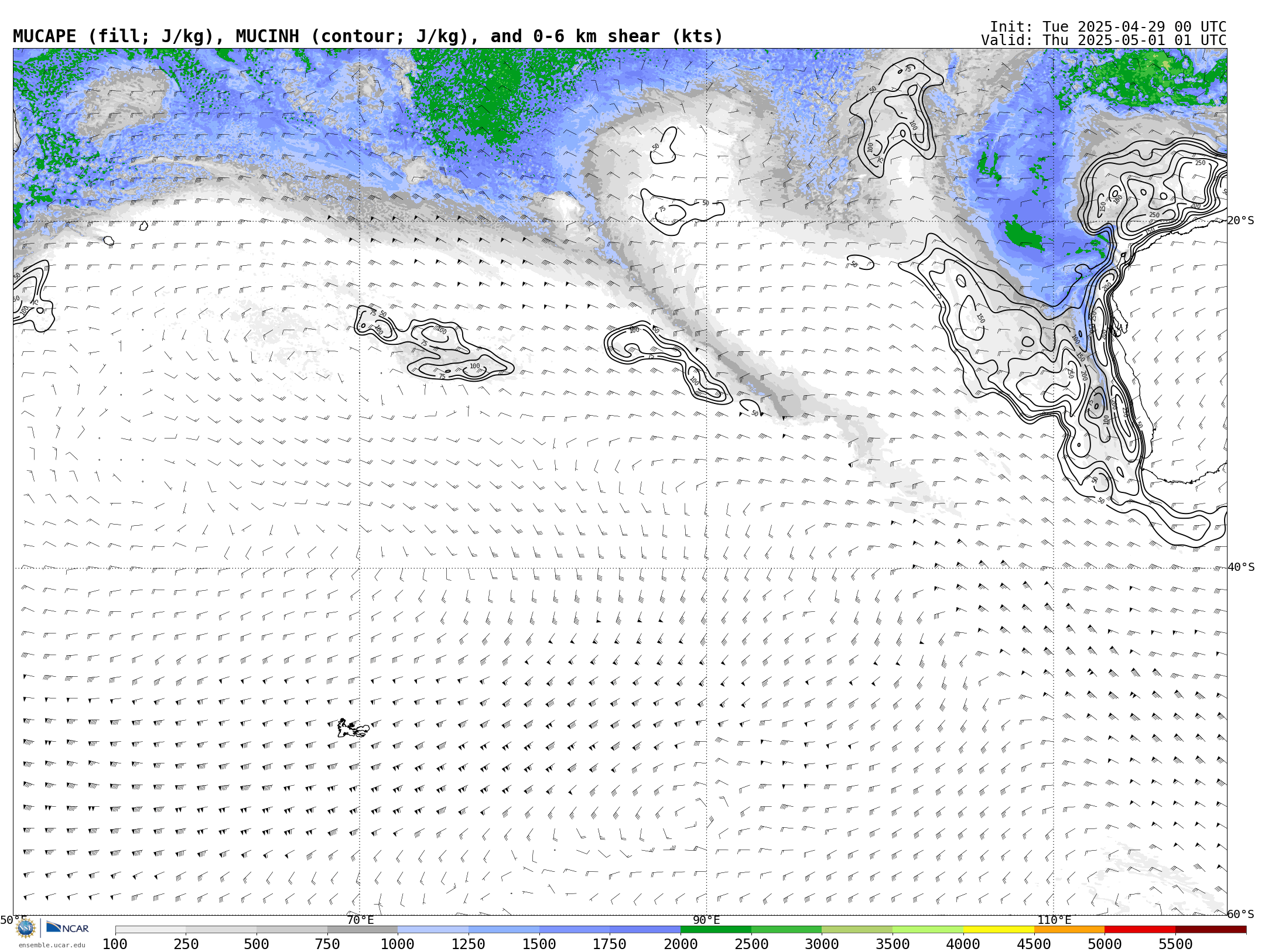Select the Valid Thu 2025-05-01 01 UTC text

(1104, 40)
